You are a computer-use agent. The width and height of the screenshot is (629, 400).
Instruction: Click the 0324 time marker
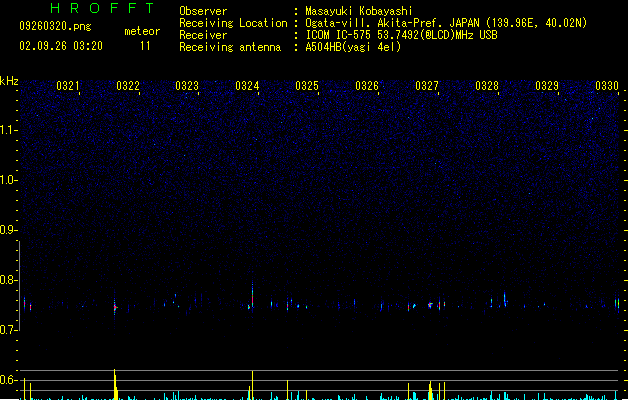(x=247, y=86)
